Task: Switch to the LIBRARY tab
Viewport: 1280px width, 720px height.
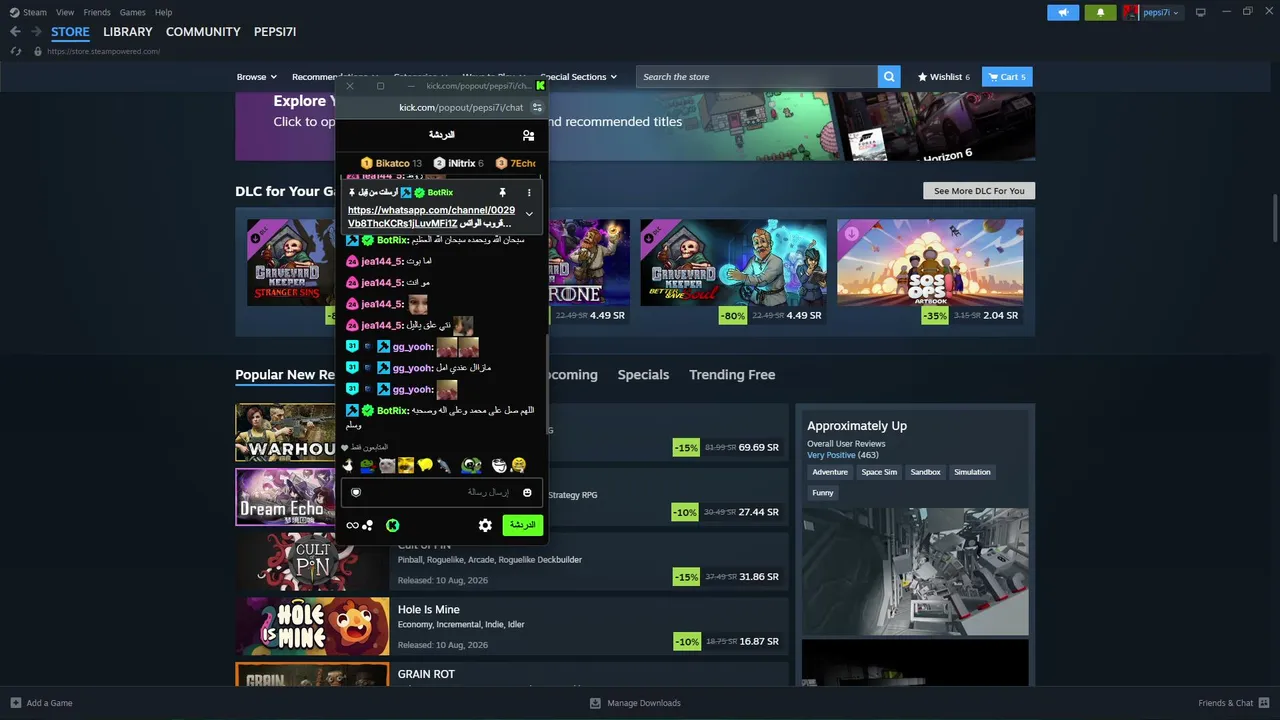Action: [128, 32]
